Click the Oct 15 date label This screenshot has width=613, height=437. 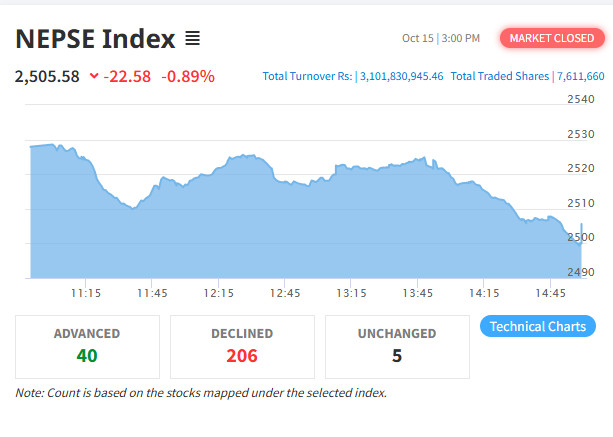pos(417,38)
